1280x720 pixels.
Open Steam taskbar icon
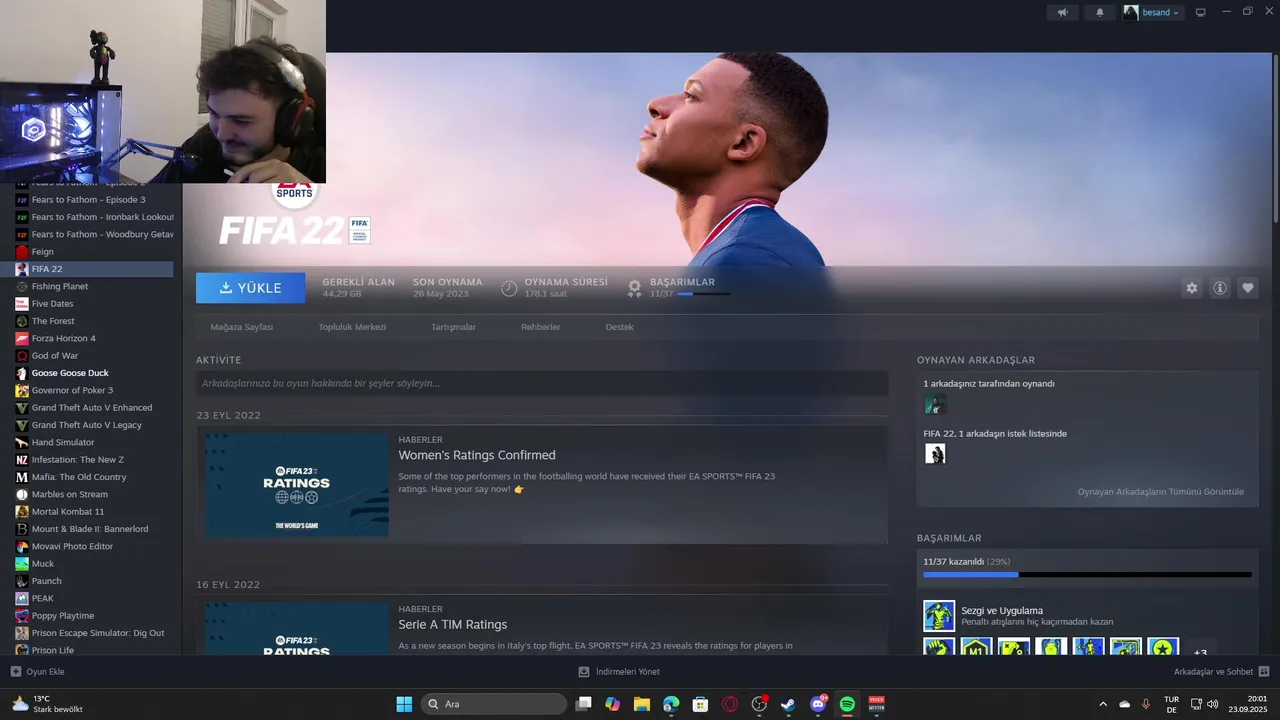(789, 704)
